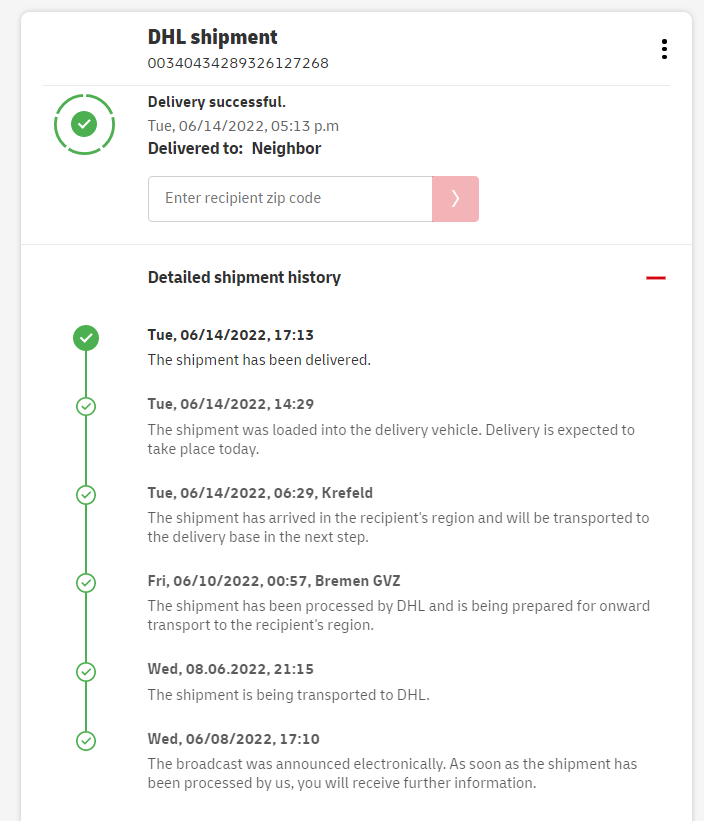Screen dimensions: 704x821
Task: Select tracking number 00340434289326127268
Action: (238, 63)
